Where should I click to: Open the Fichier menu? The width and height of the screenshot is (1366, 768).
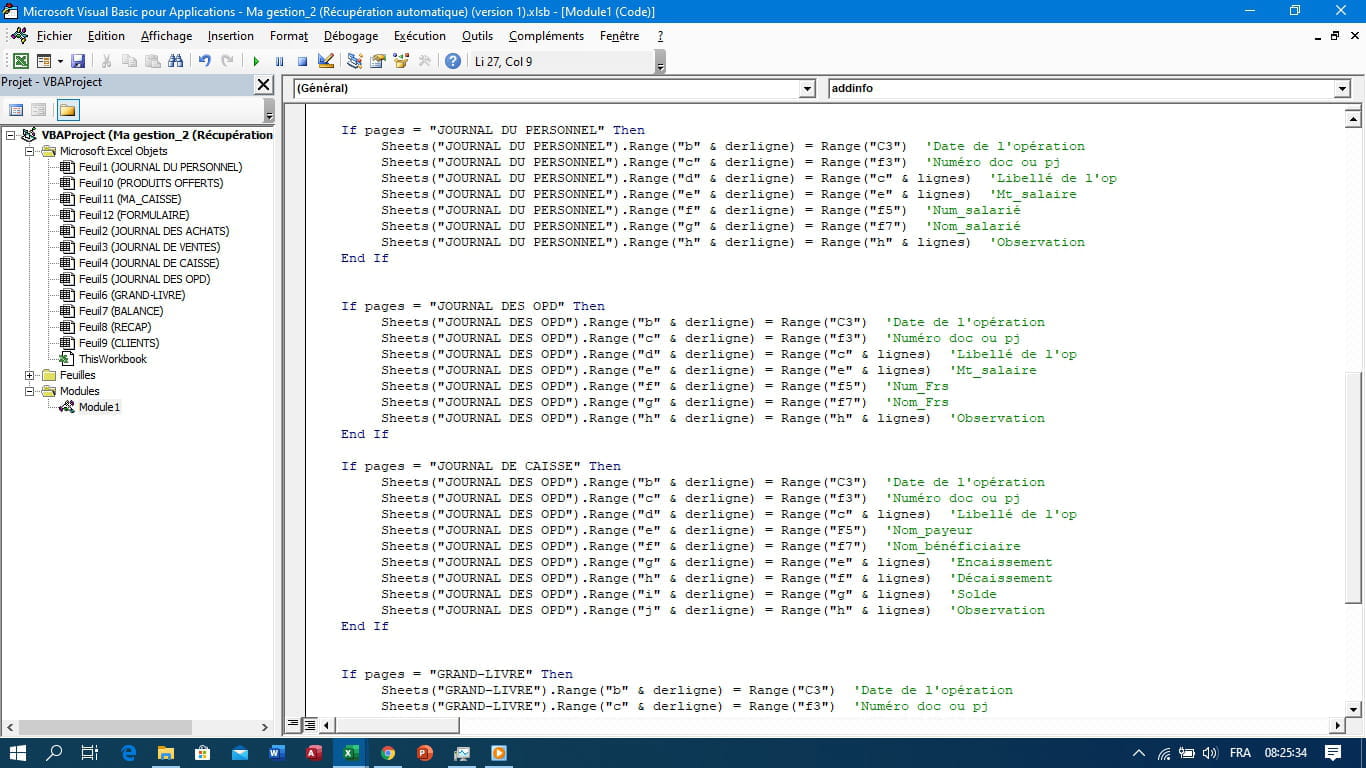[54, 35]
